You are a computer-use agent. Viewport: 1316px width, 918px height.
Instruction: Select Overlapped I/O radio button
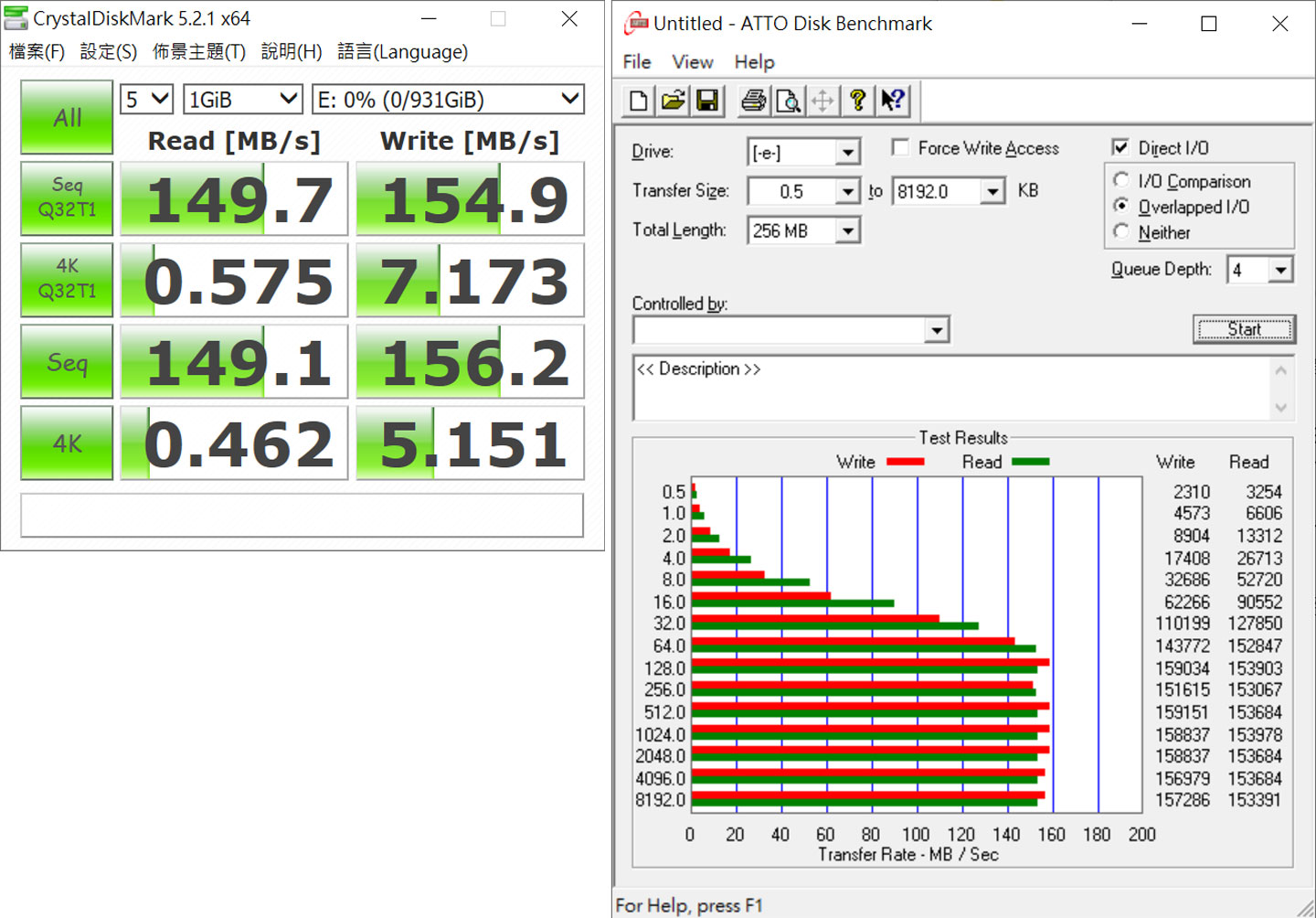1121,206
